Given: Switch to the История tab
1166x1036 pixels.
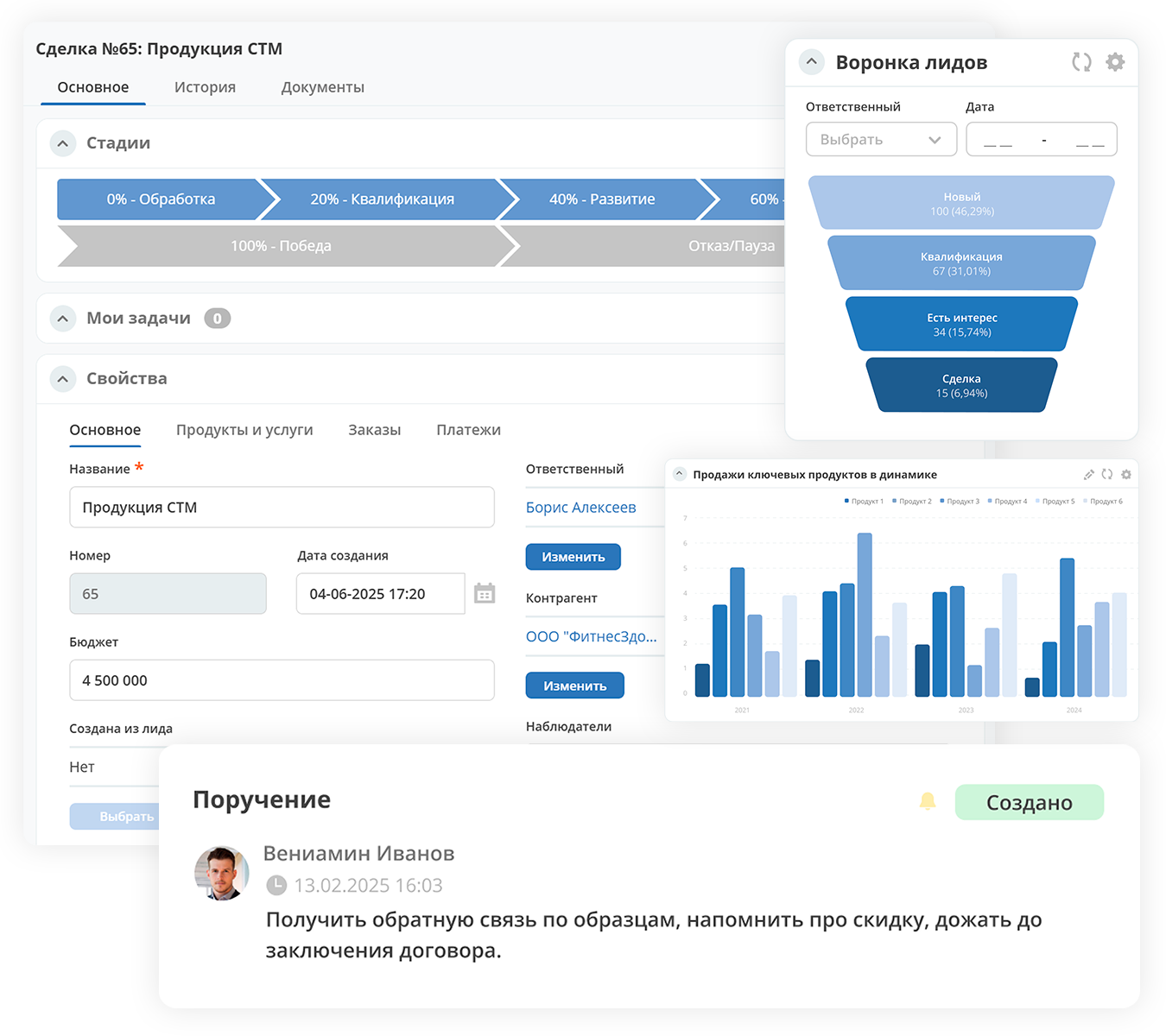Looking at the screenshot, I should (205, 87).
